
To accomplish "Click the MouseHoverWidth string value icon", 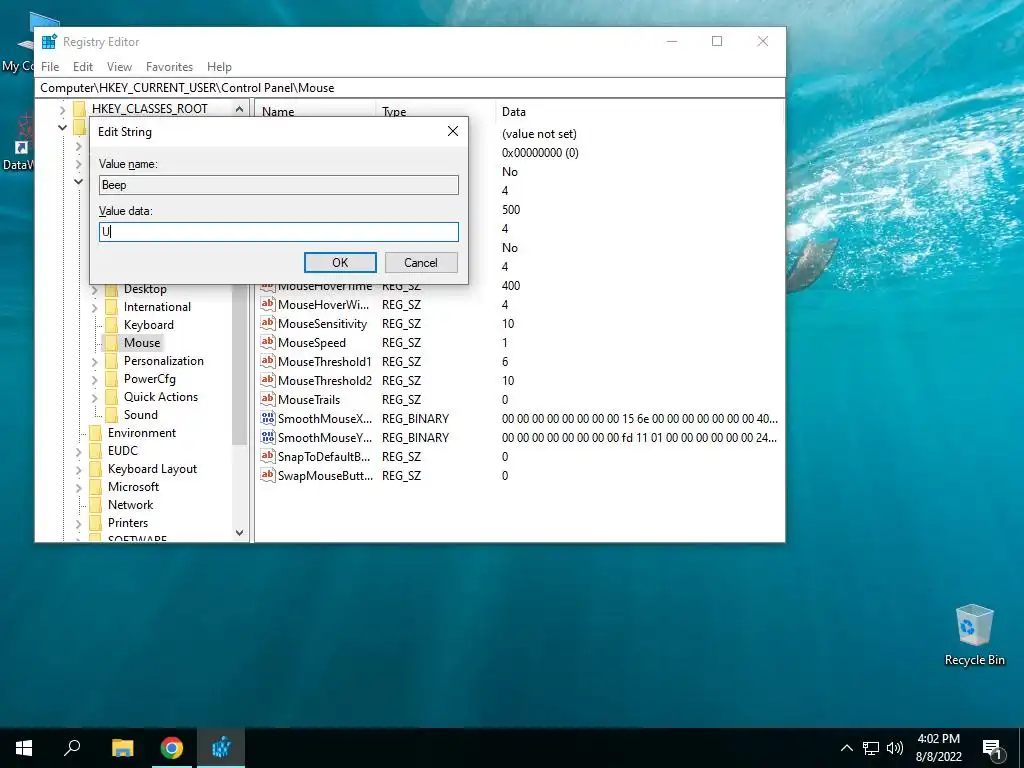I will (267, 304).
